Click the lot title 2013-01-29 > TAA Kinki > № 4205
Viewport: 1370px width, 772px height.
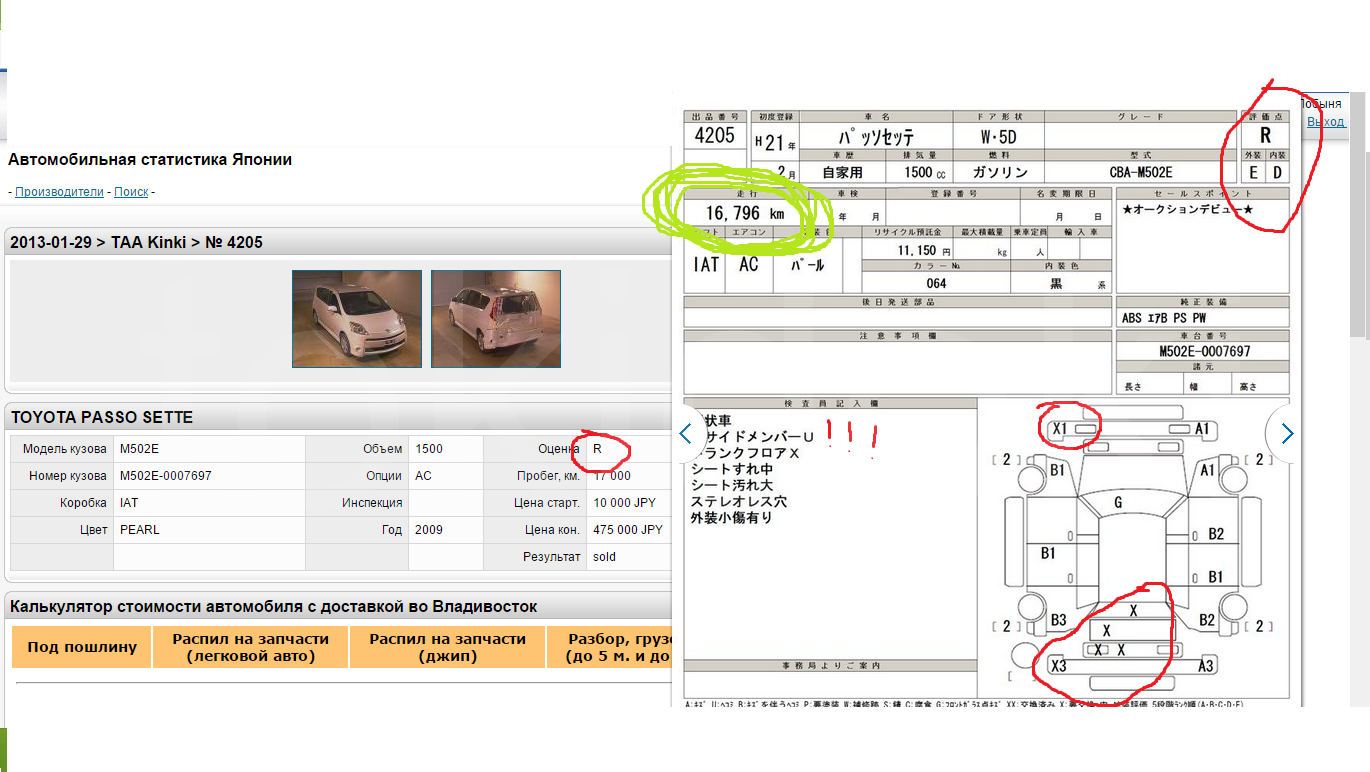click(137, 242)
